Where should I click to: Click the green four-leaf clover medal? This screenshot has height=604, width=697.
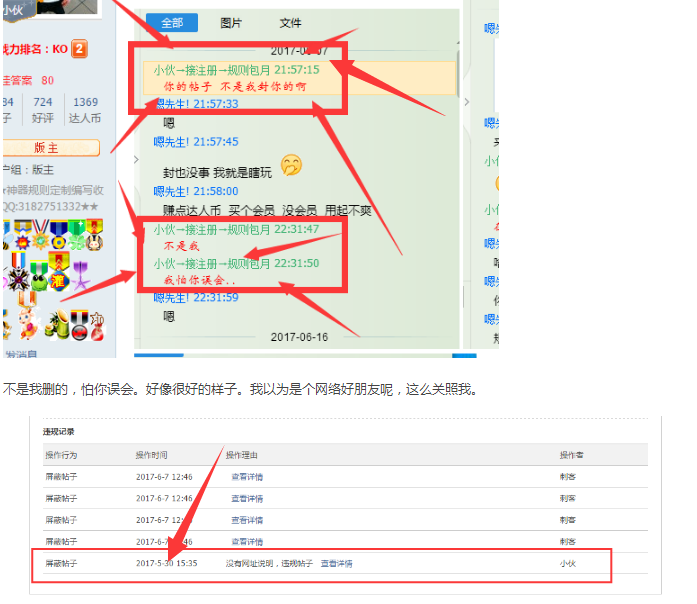click(77, 234)
